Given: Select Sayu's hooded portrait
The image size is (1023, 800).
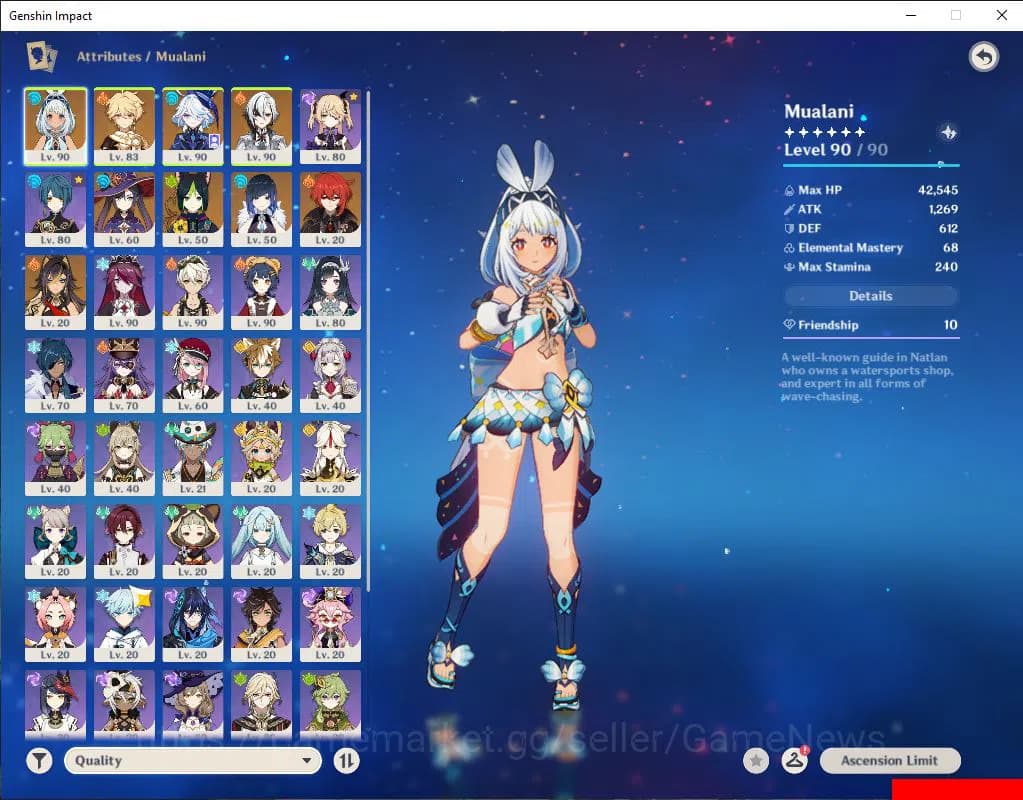Looking at the screenshot, I should tap(193, 541).
